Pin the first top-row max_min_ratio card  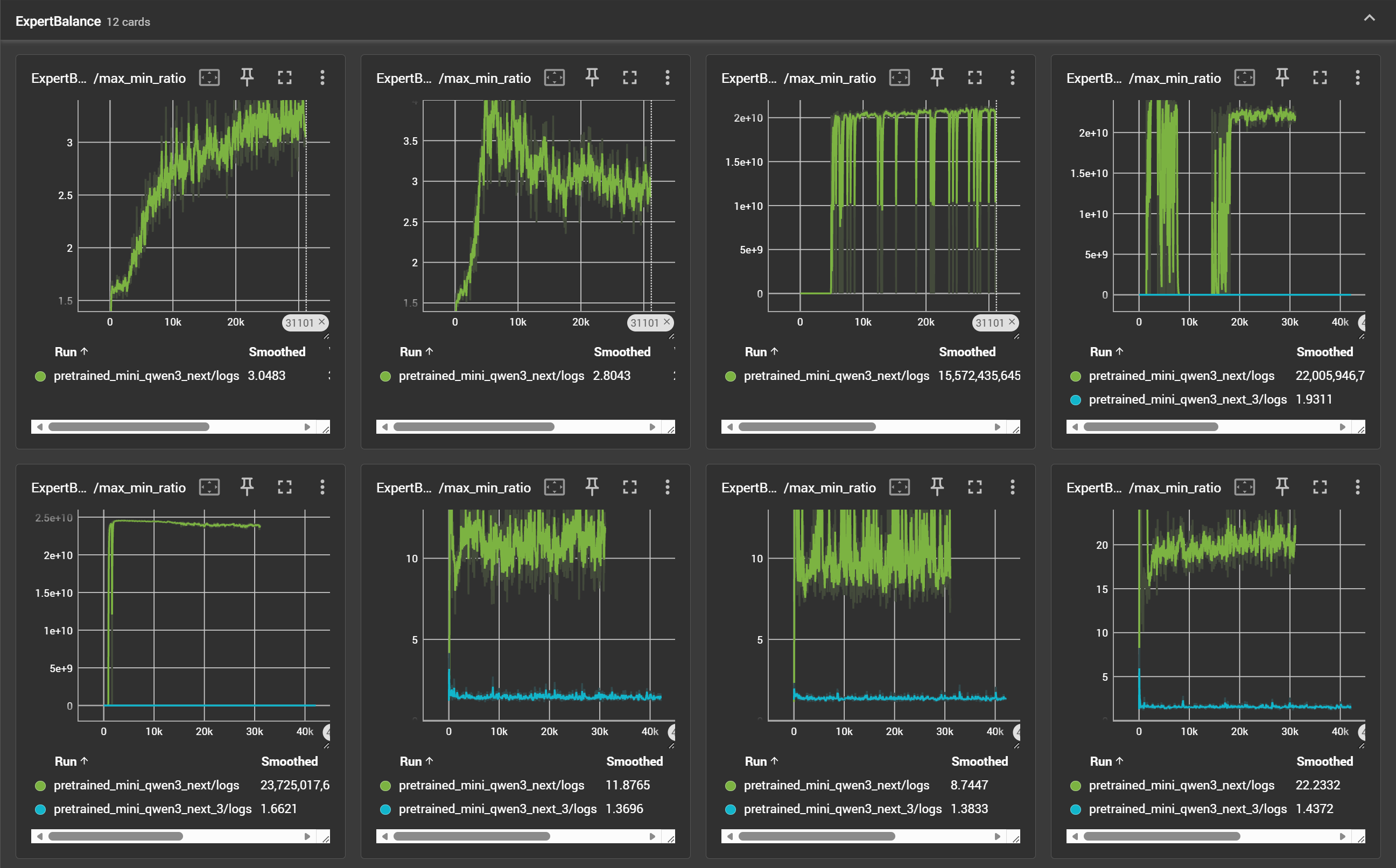tap(247, 77)
